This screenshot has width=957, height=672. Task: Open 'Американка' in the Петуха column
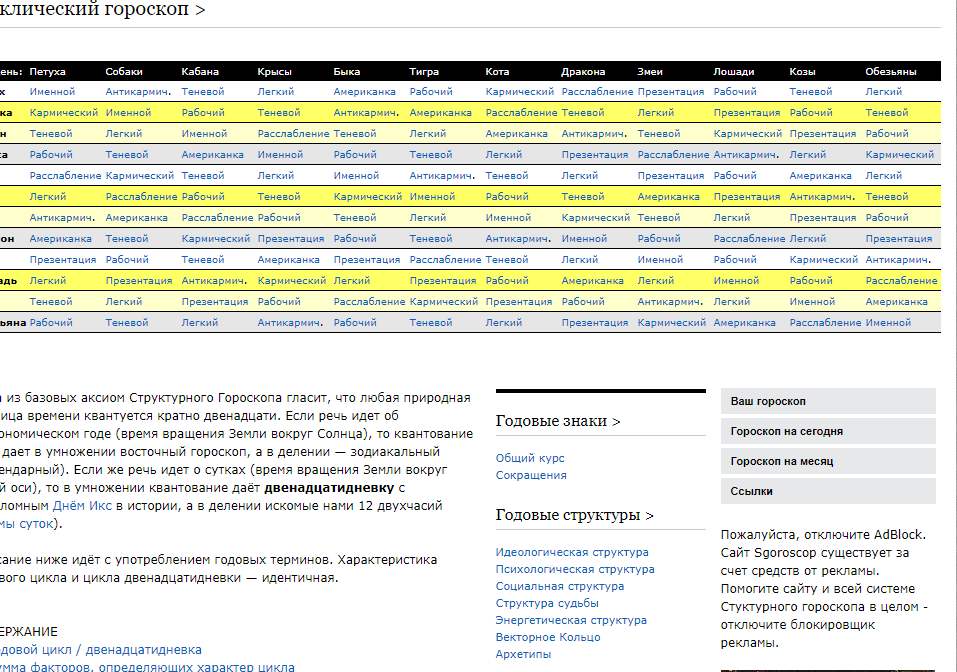tap(60, 239)
